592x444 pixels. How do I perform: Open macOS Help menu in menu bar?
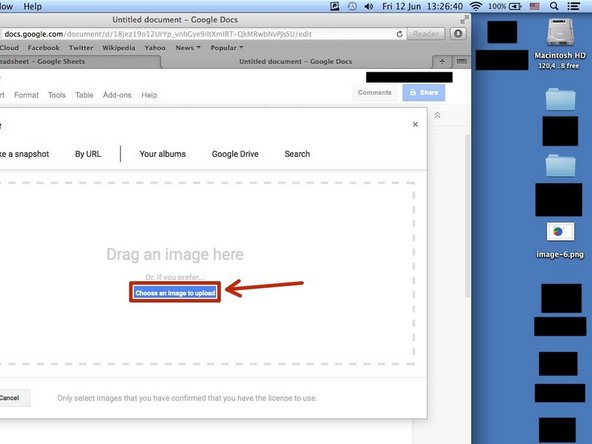pyautogui.click(x=32, y=6)
